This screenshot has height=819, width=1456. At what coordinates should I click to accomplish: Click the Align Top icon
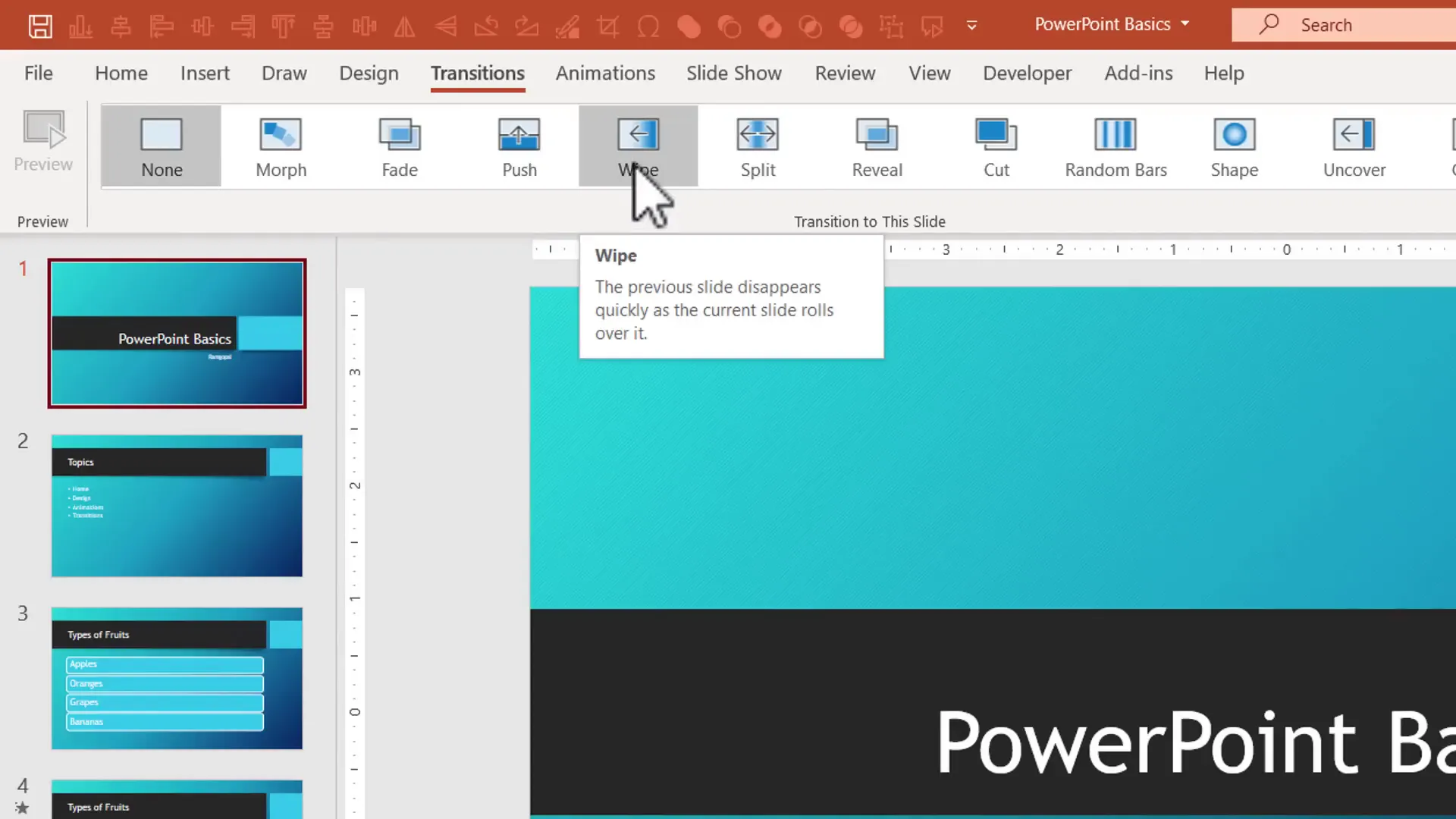tap(283, 27)
